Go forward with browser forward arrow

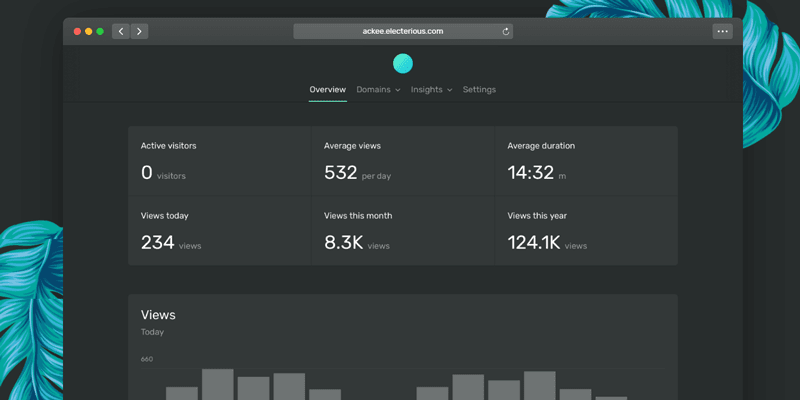tap(139, 31)
